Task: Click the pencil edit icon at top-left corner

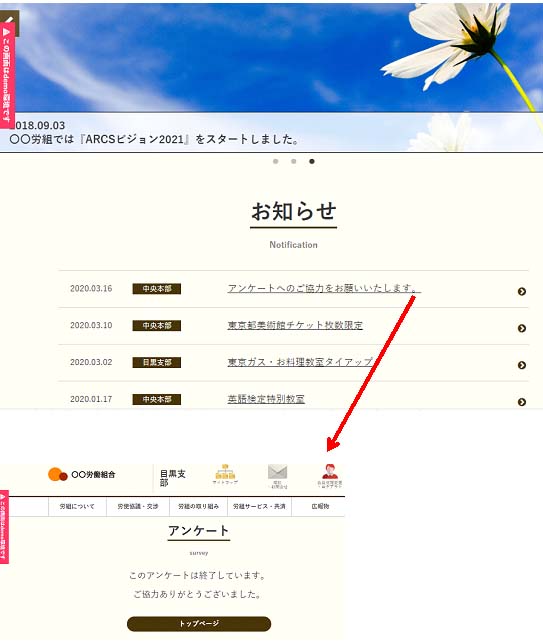Action: [9, 19]
